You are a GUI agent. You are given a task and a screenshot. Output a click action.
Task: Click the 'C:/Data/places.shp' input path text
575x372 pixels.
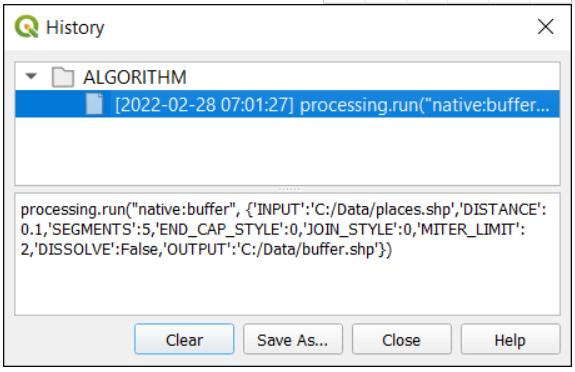coord(383,210)
